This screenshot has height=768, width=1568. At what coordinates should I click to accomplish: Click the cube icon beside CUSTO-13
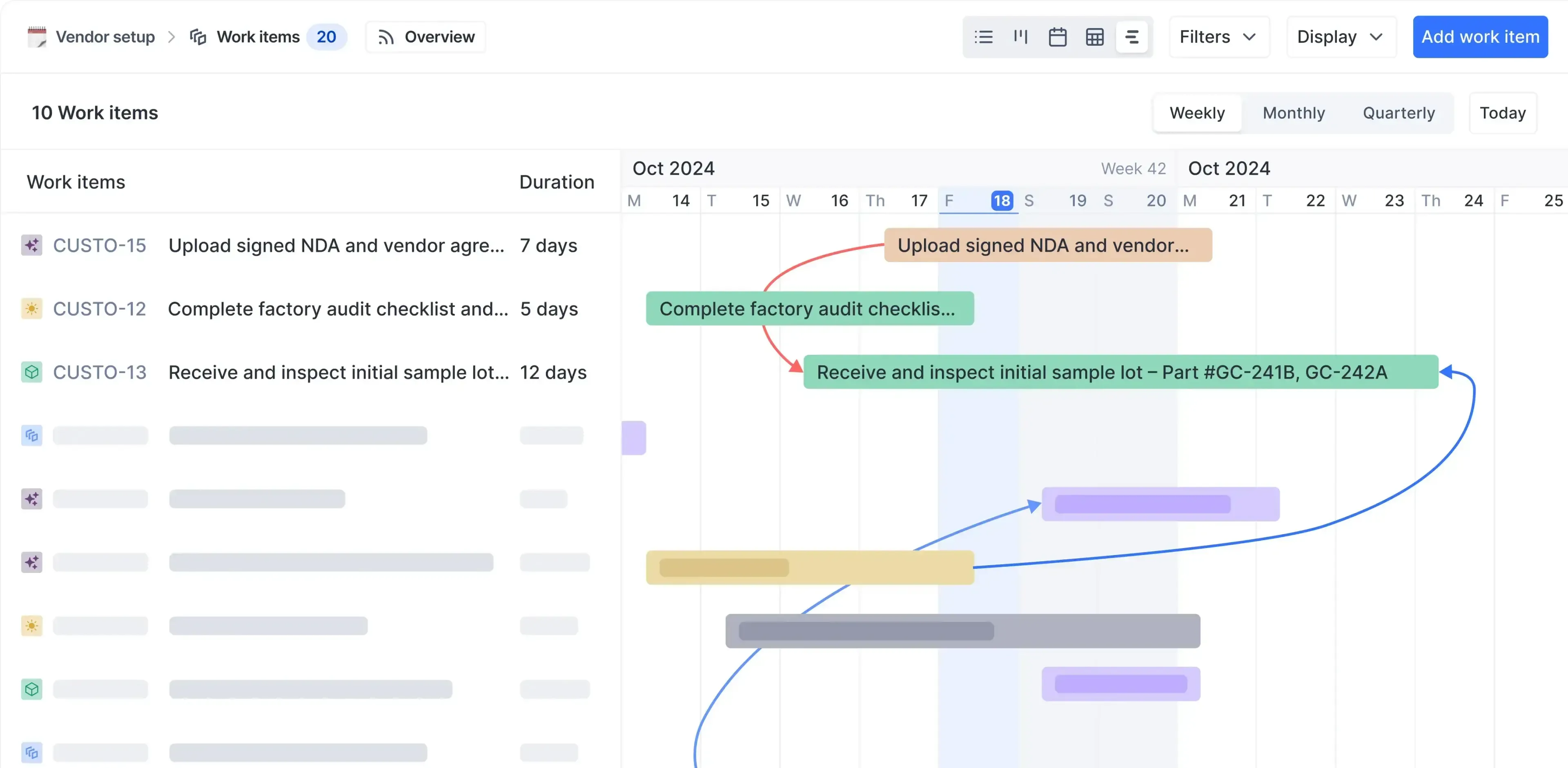tap(32, 372)
